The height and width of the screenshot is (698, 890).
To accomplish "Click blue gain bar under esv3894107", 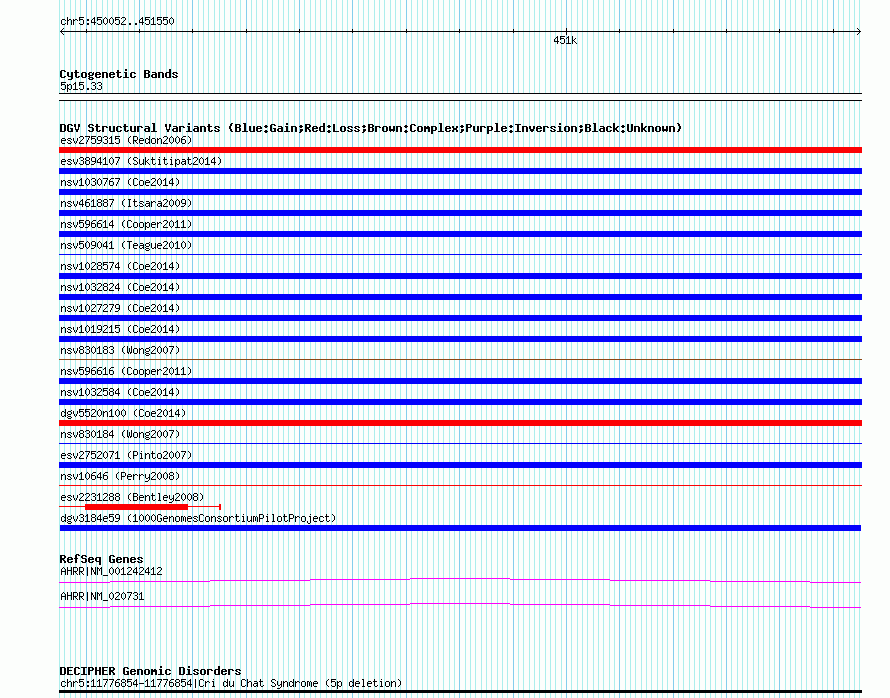I will click(x=460, y=171).
